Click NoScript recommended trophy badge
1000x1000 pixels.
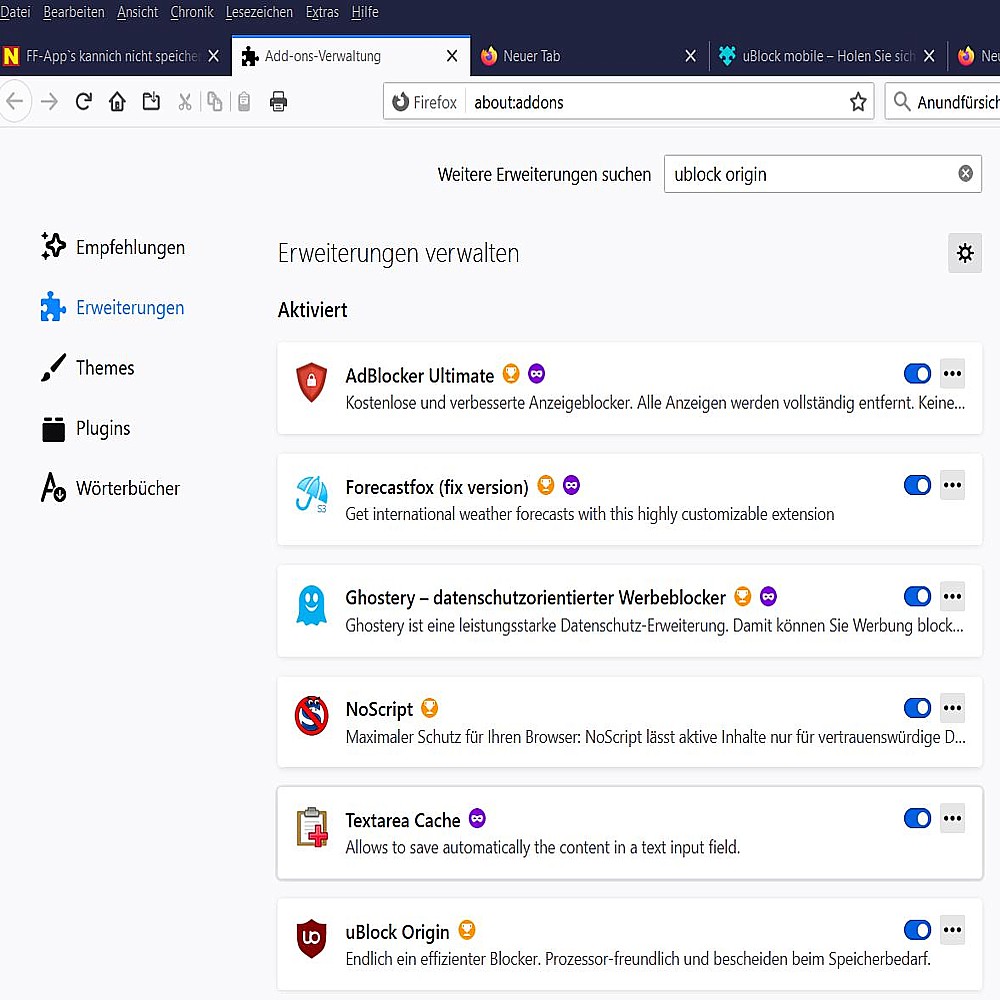click(x=430, y=708)
